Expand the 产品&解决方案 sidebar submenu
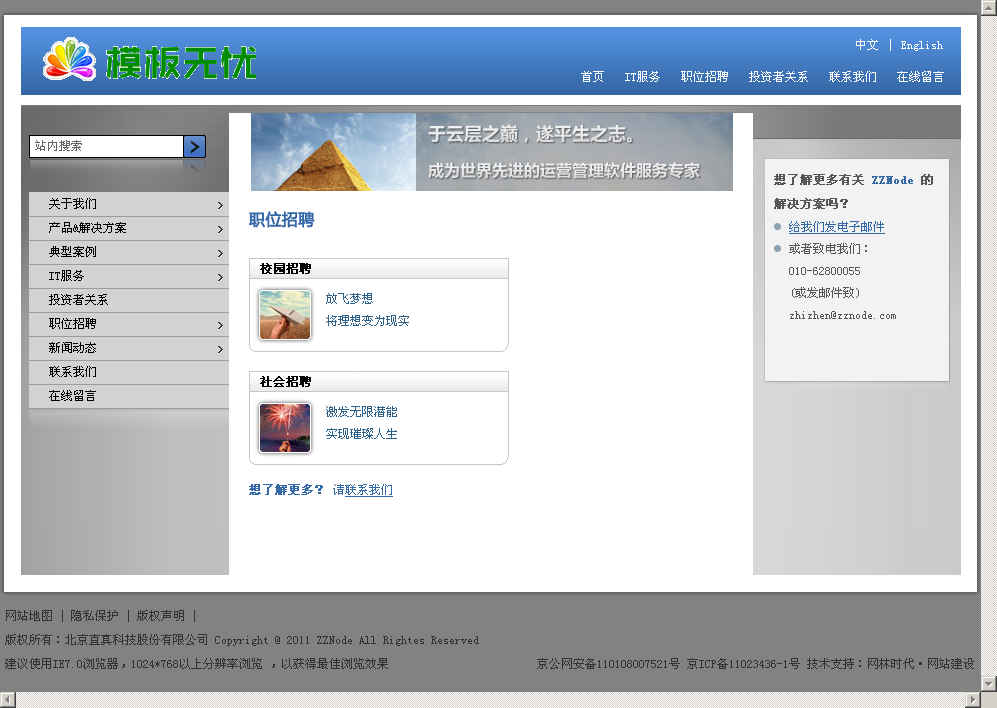The height and width of the screenshot is (708, 997). point(220,229)
